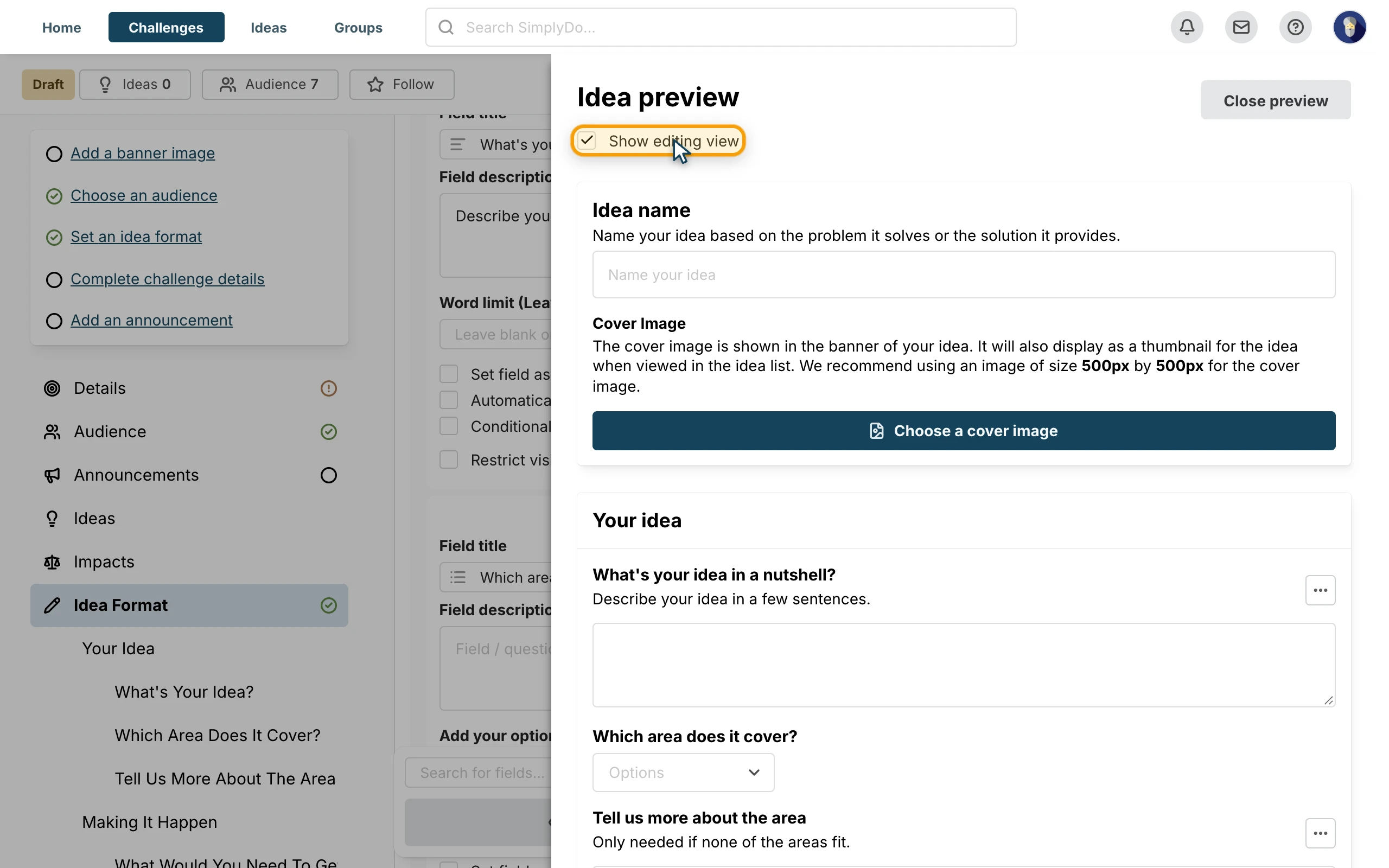The image size is (1389, 868).
Task: Tick the Automatically checkbox
Action: tap(449, 400)
